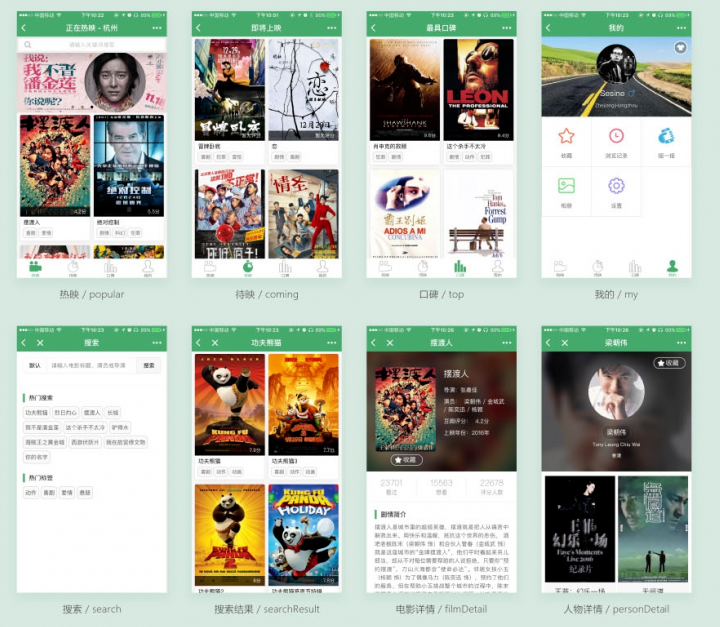Open three-dot menu on 即将上映 screen
The width and height of the screenshot is (720, 627).
[x=332, y=28]
